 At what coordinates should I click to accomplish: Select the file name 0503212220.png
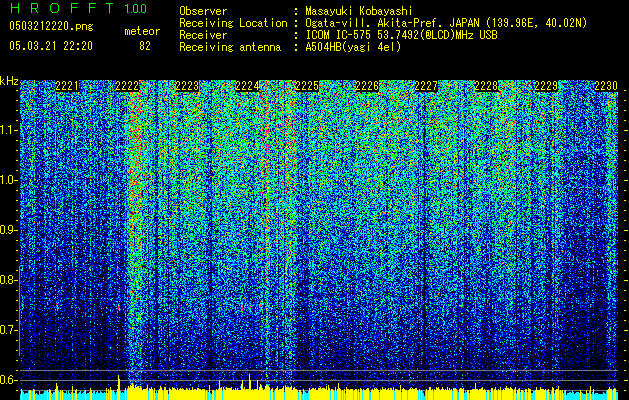51,26
